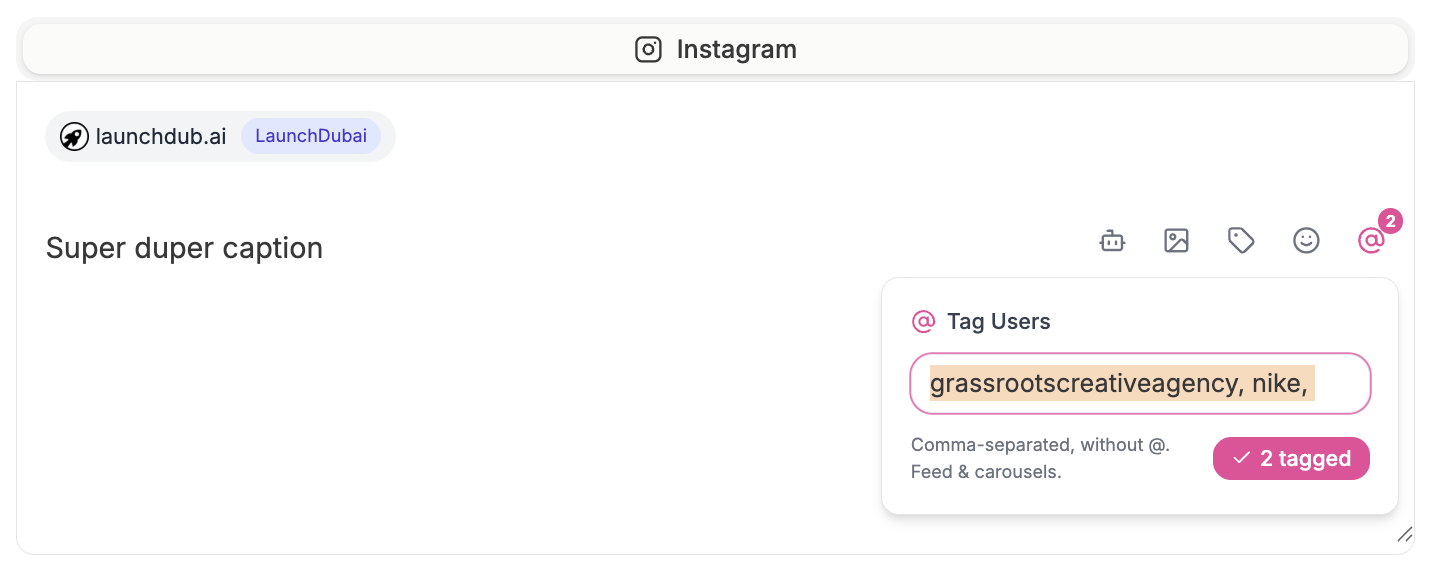
Task: Click the launchdub.ai account name
Action: [160, 136]
